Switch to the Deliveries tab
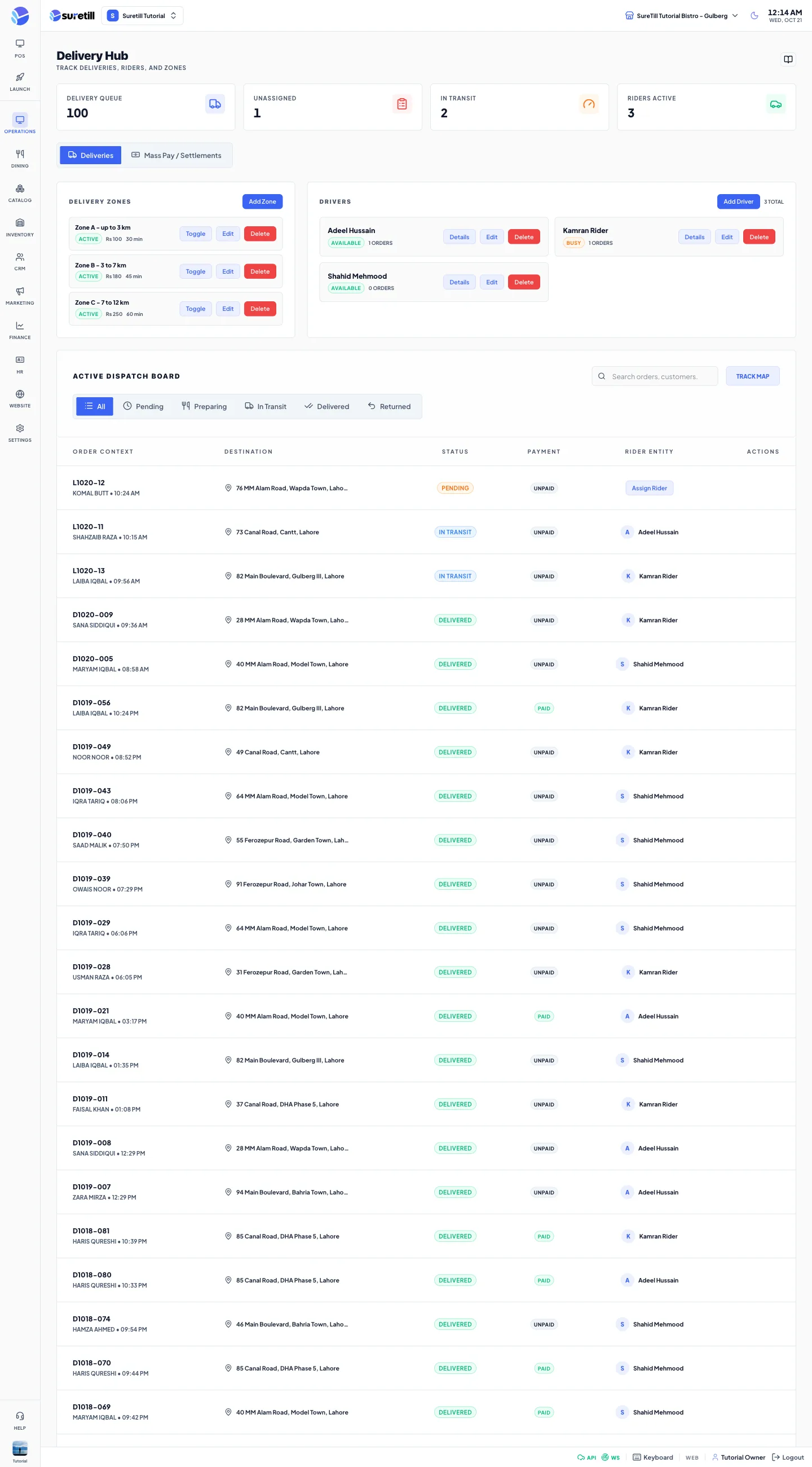812x1467 pixels. pos(90,155)
